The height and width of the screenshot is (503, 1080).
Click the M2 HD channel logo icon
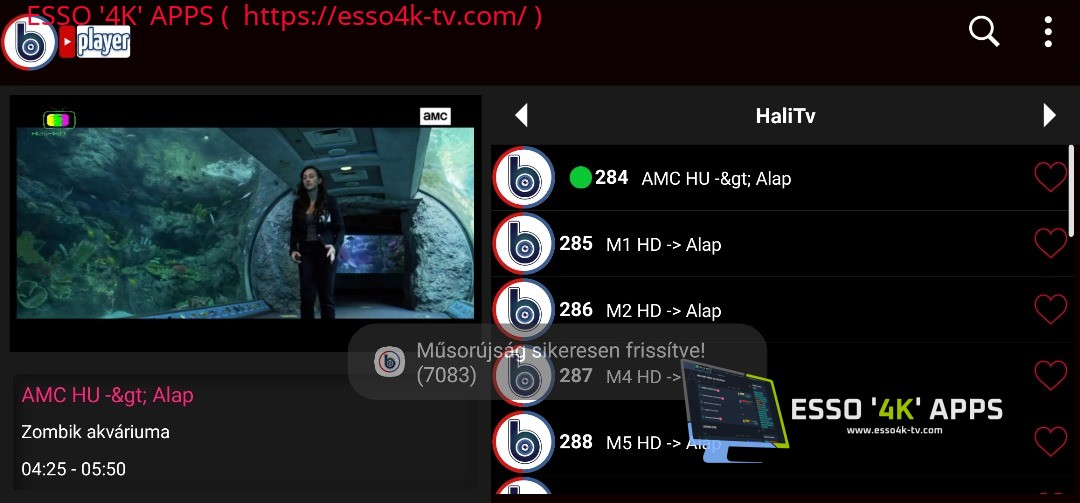point(523,310)
